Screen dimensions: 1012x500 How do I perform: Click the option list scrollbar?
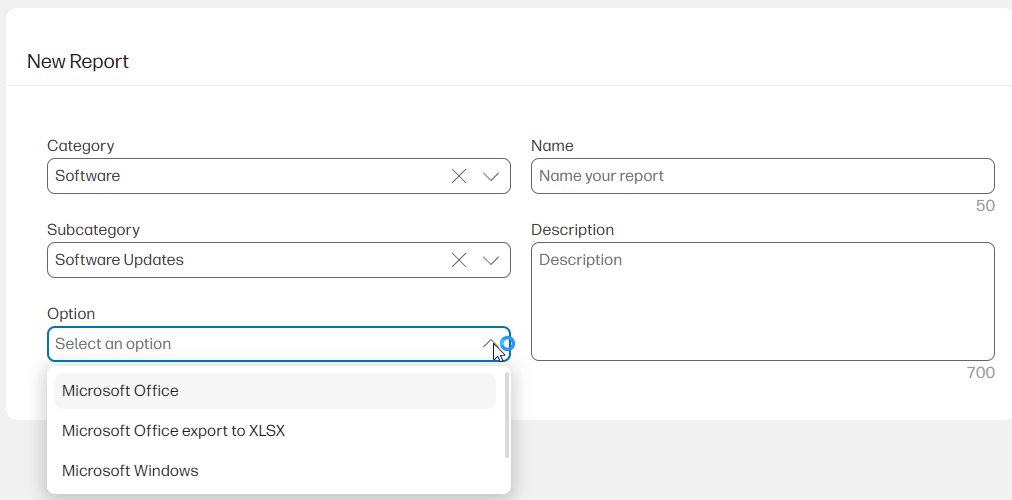(x=507, y=415)
